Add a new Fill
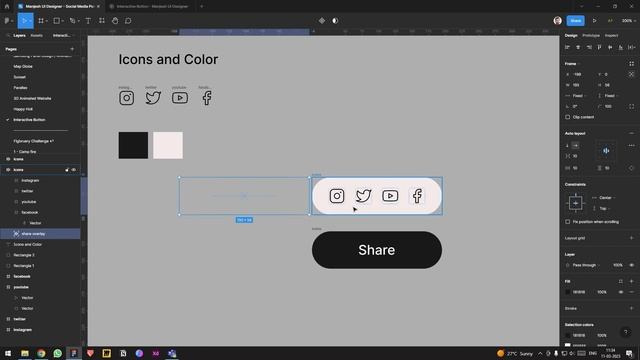640x360 pixels. pos(631,281)
